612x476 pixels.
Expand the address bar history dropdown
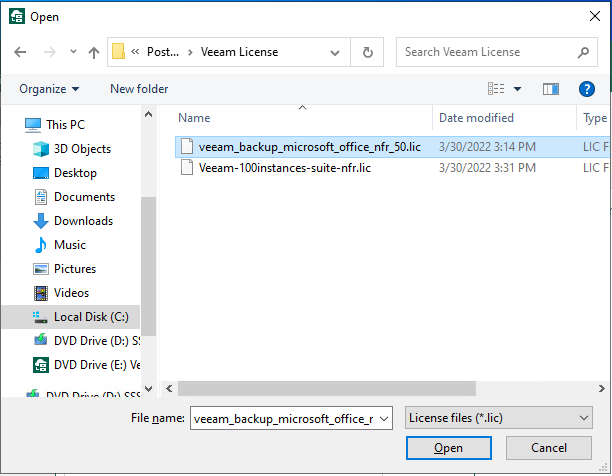335,52
